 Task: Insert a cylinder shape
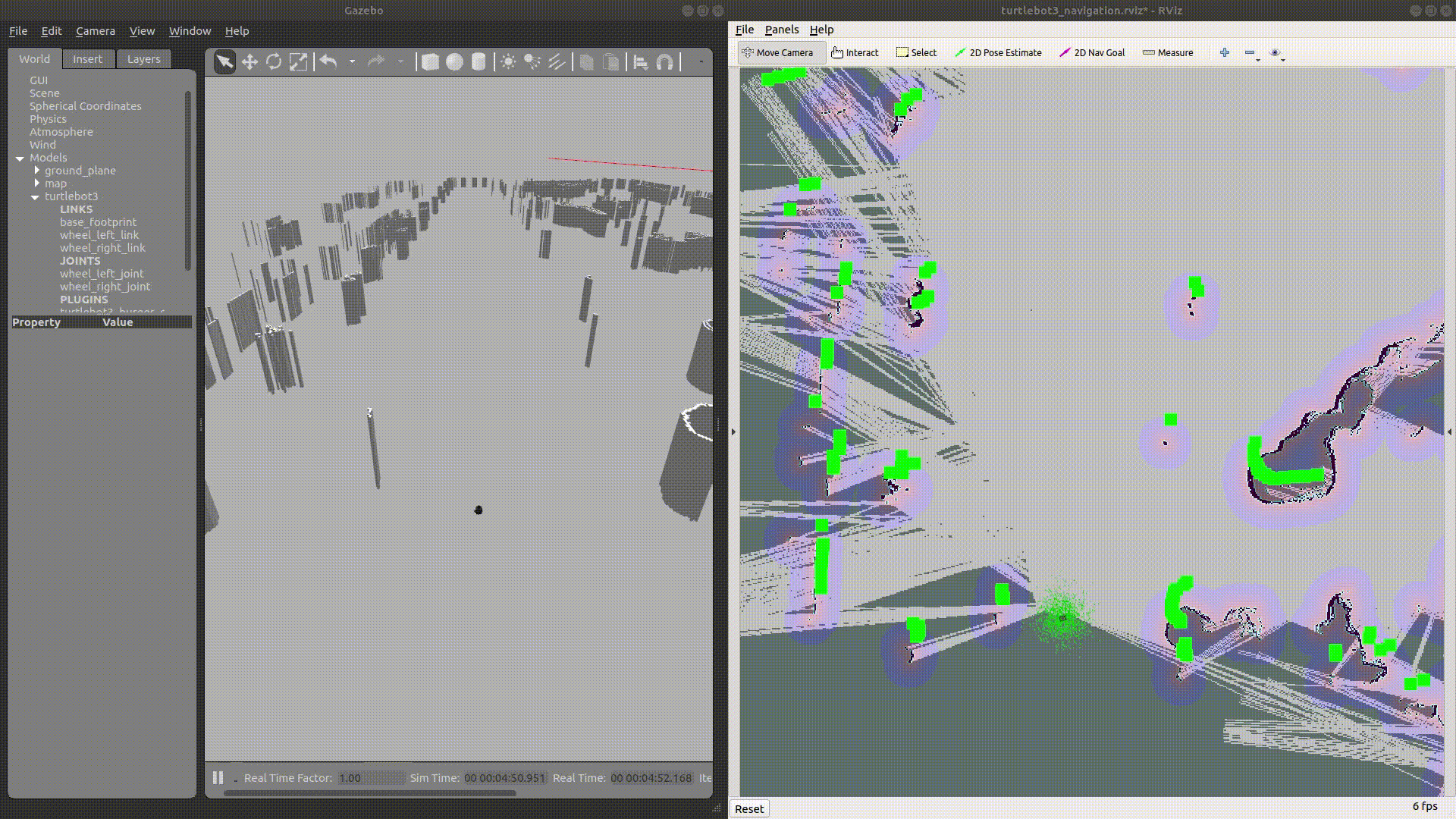479,62
